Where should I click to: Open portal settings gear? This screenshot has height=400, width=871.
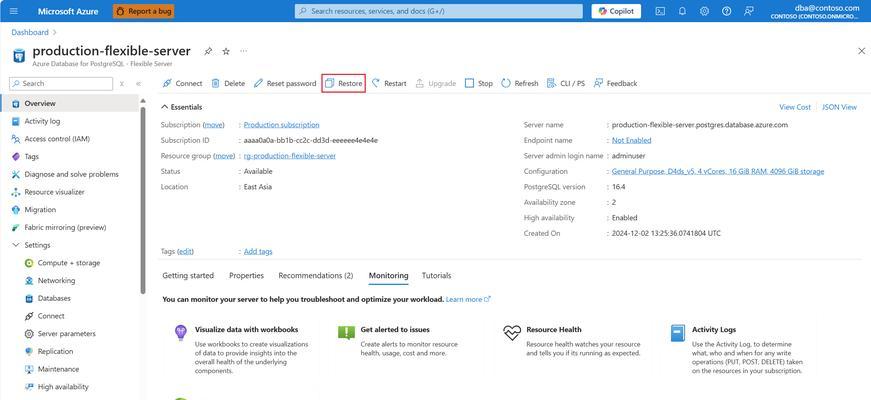point(704,11)
